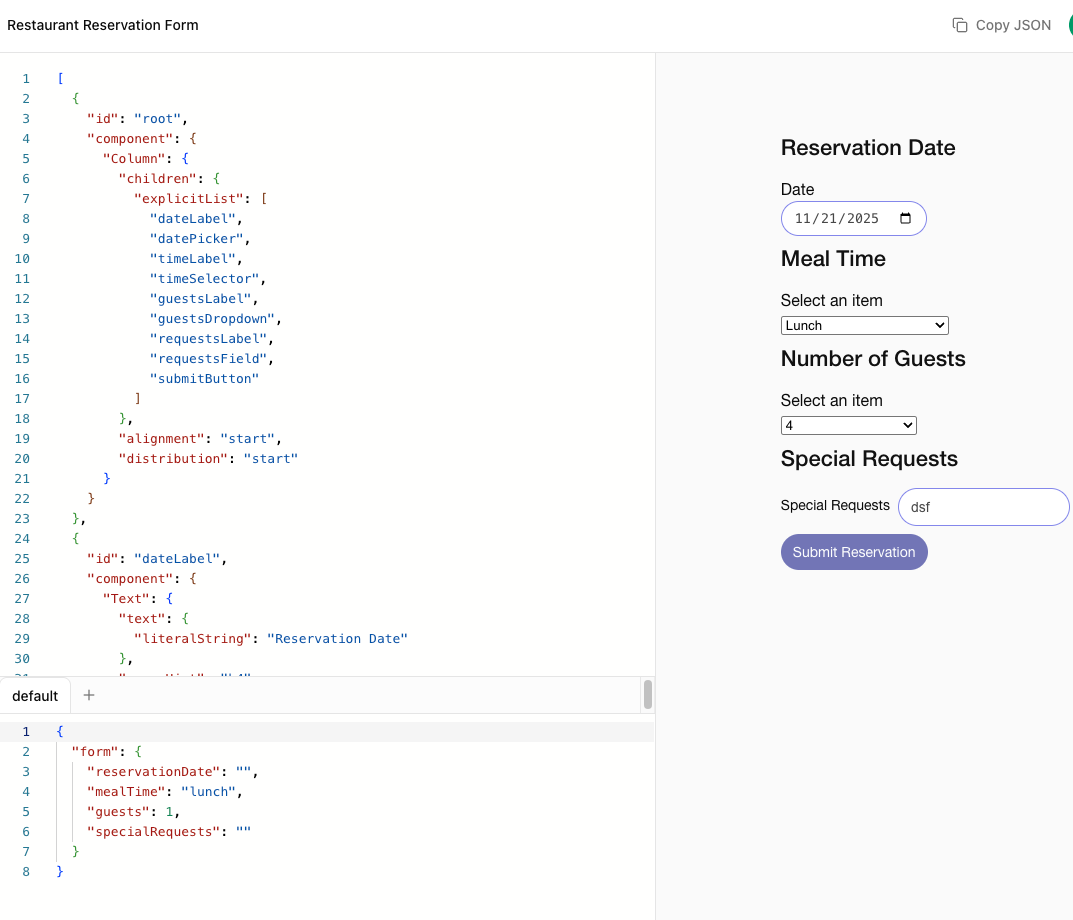Open the calendar picker icon in Date field
The height and width of the screenshot is (920, 1073).
905,218
